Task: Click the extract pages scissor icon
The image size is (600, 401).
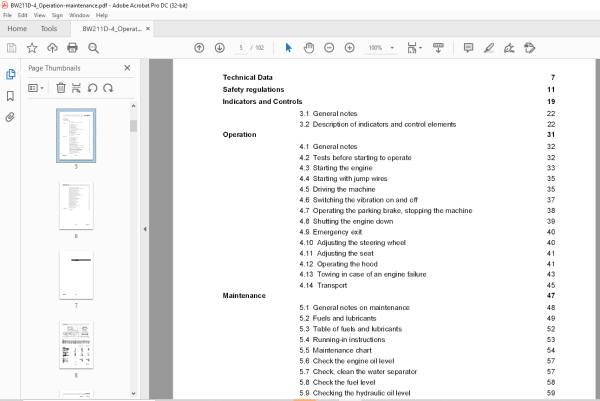Action: click(x=76, y=88)
